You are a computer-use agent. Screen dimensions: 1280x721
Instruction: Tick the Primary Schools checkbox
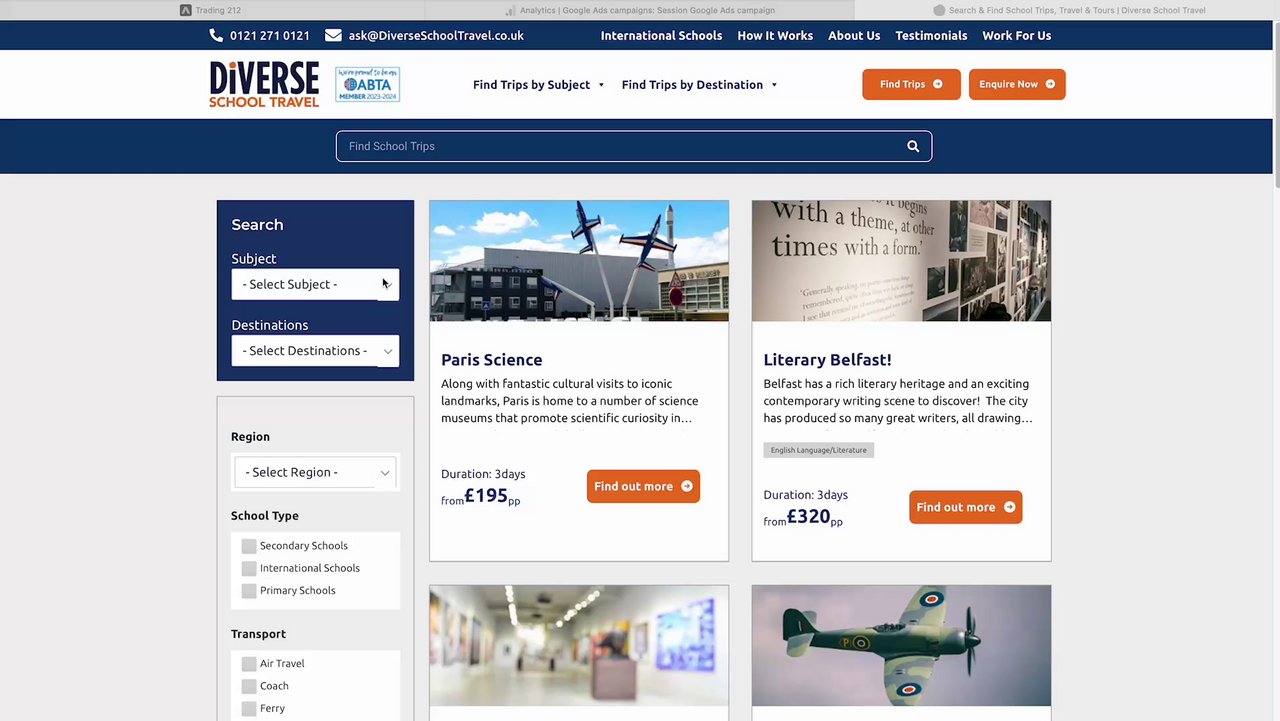click(x=249, y=591)
